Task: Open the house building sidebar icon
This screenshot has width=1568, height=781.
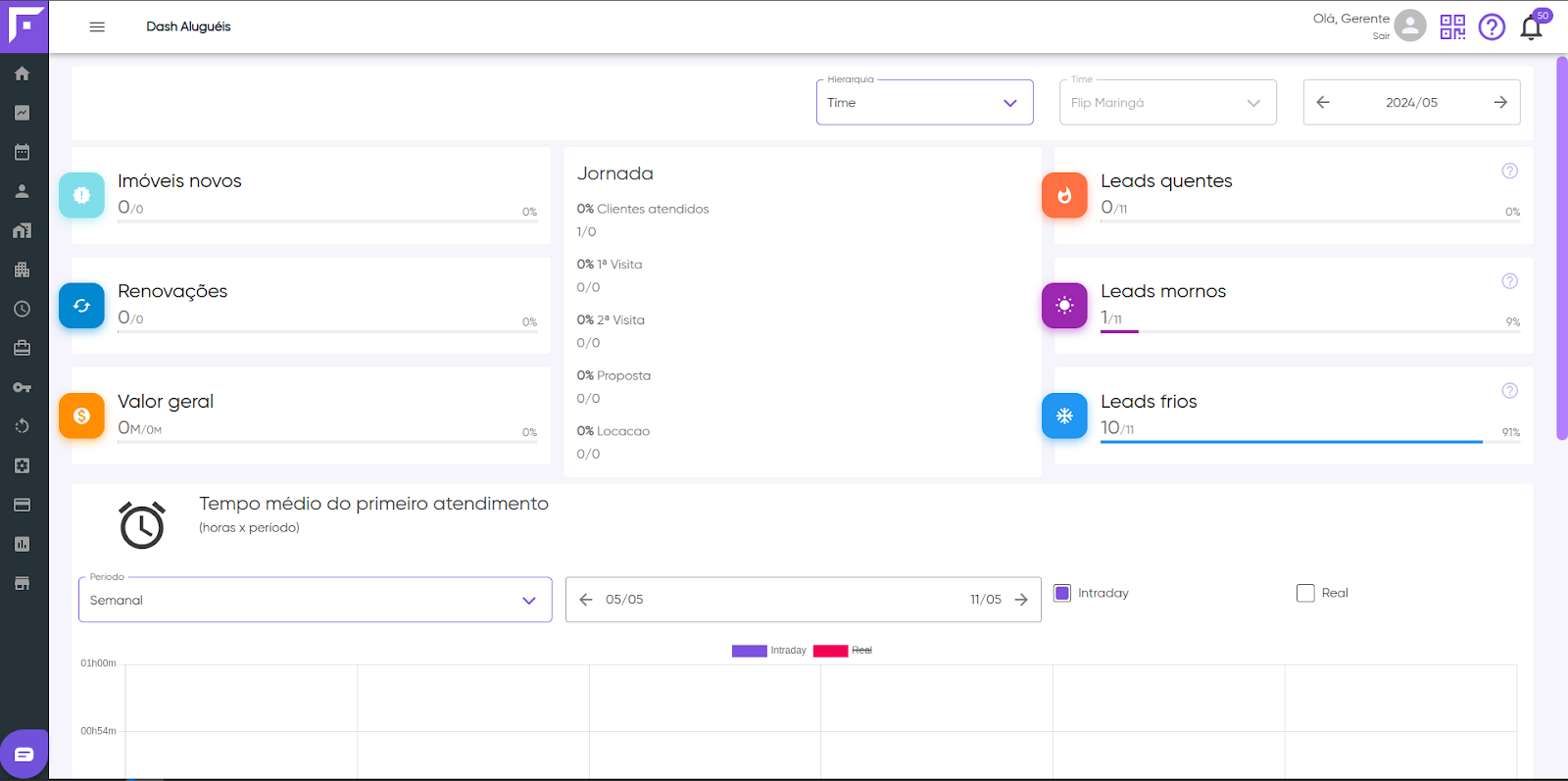Action: point(22,230)
